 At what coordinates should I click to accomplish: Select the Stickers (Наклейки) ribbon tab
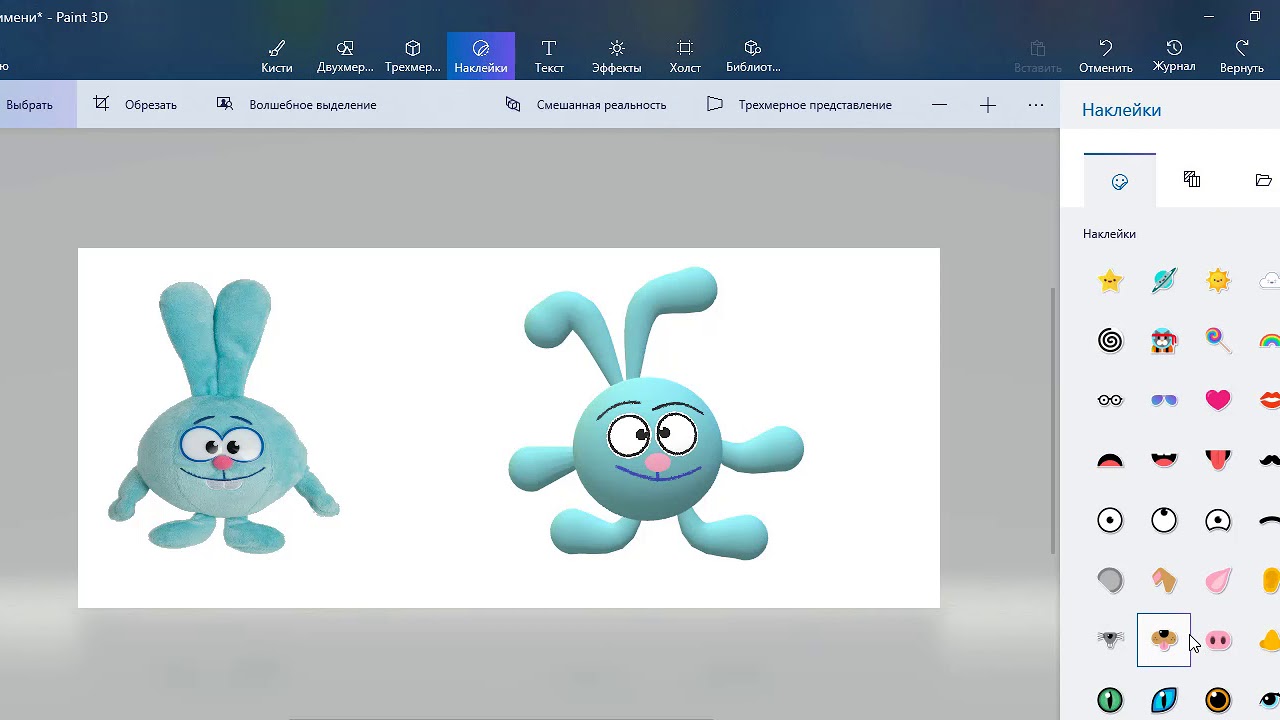point(481,56)
